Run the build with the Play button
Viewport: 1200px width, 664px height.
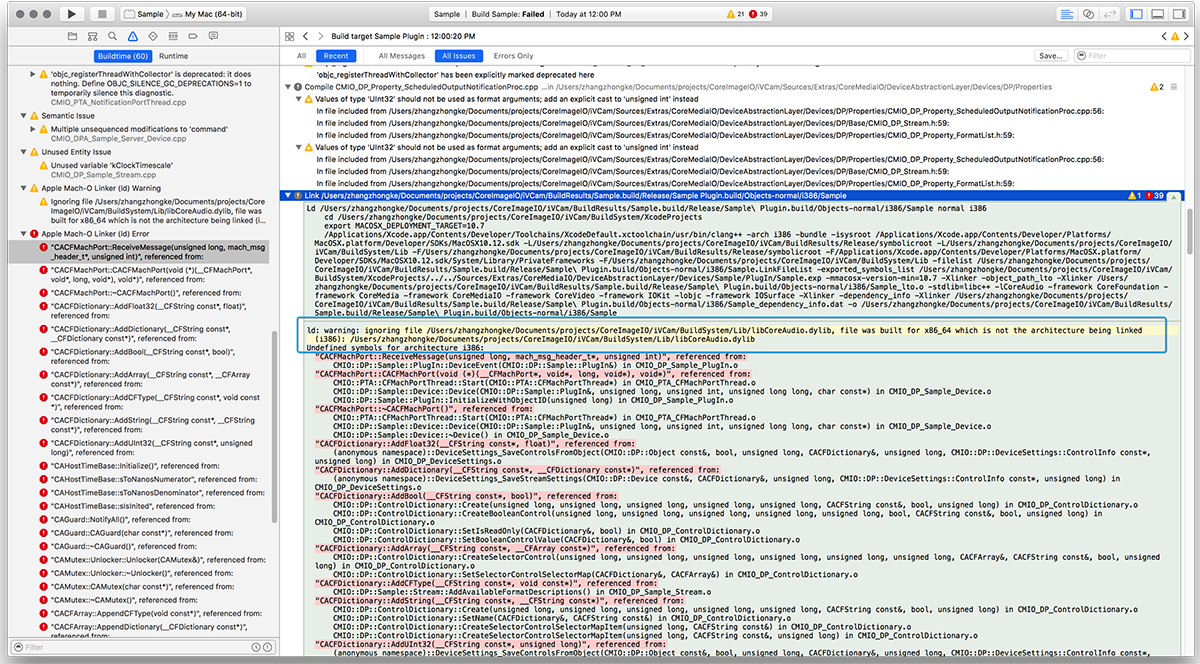(x=70, y=14)
